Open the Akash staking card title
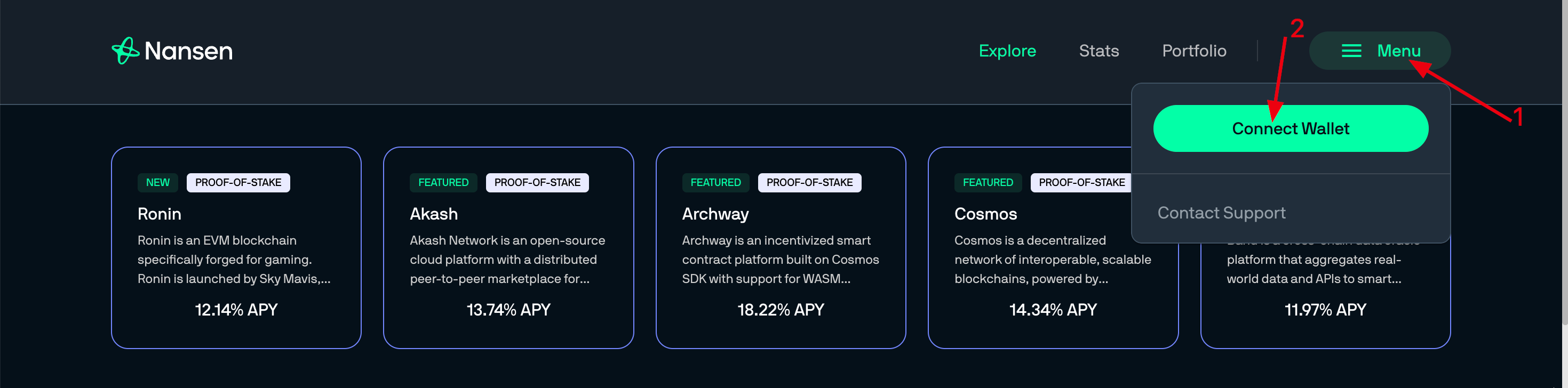The width and height of the screenshot is (1568, 388). 433,214
